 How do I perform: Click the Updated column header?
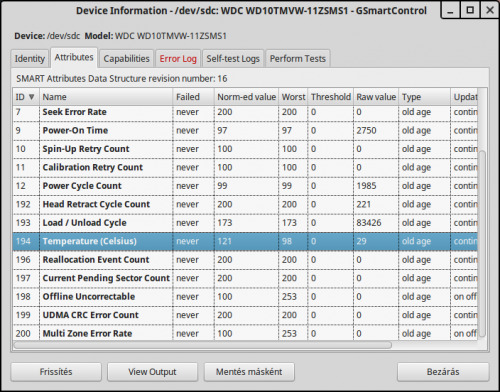[465, 97]
